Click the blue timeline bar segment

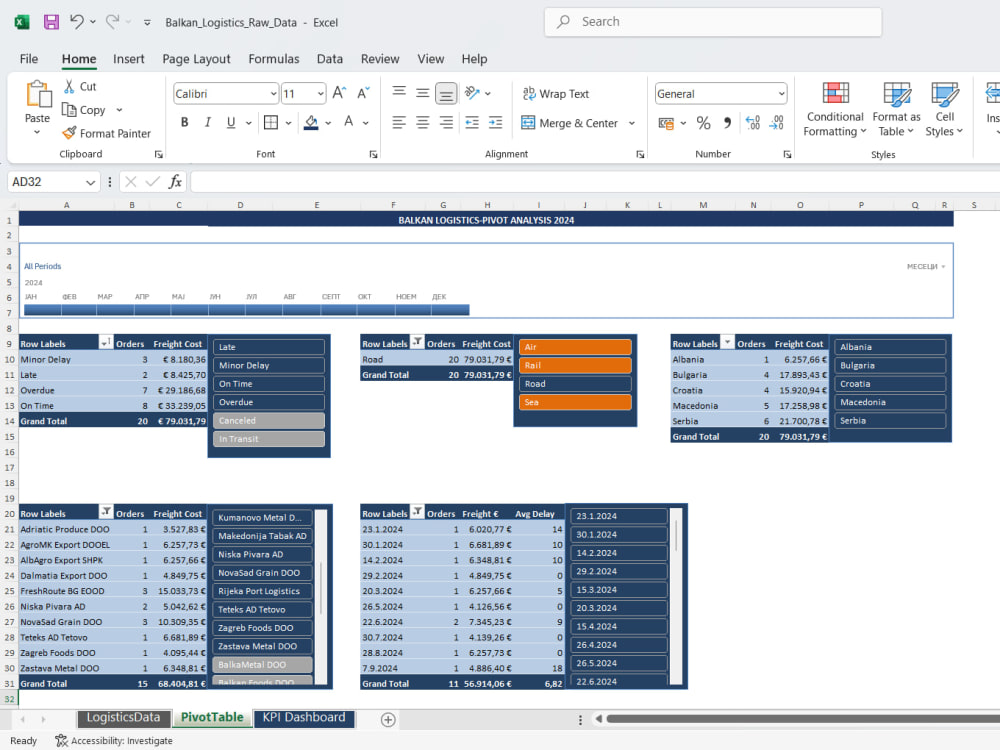coord(247,310)
